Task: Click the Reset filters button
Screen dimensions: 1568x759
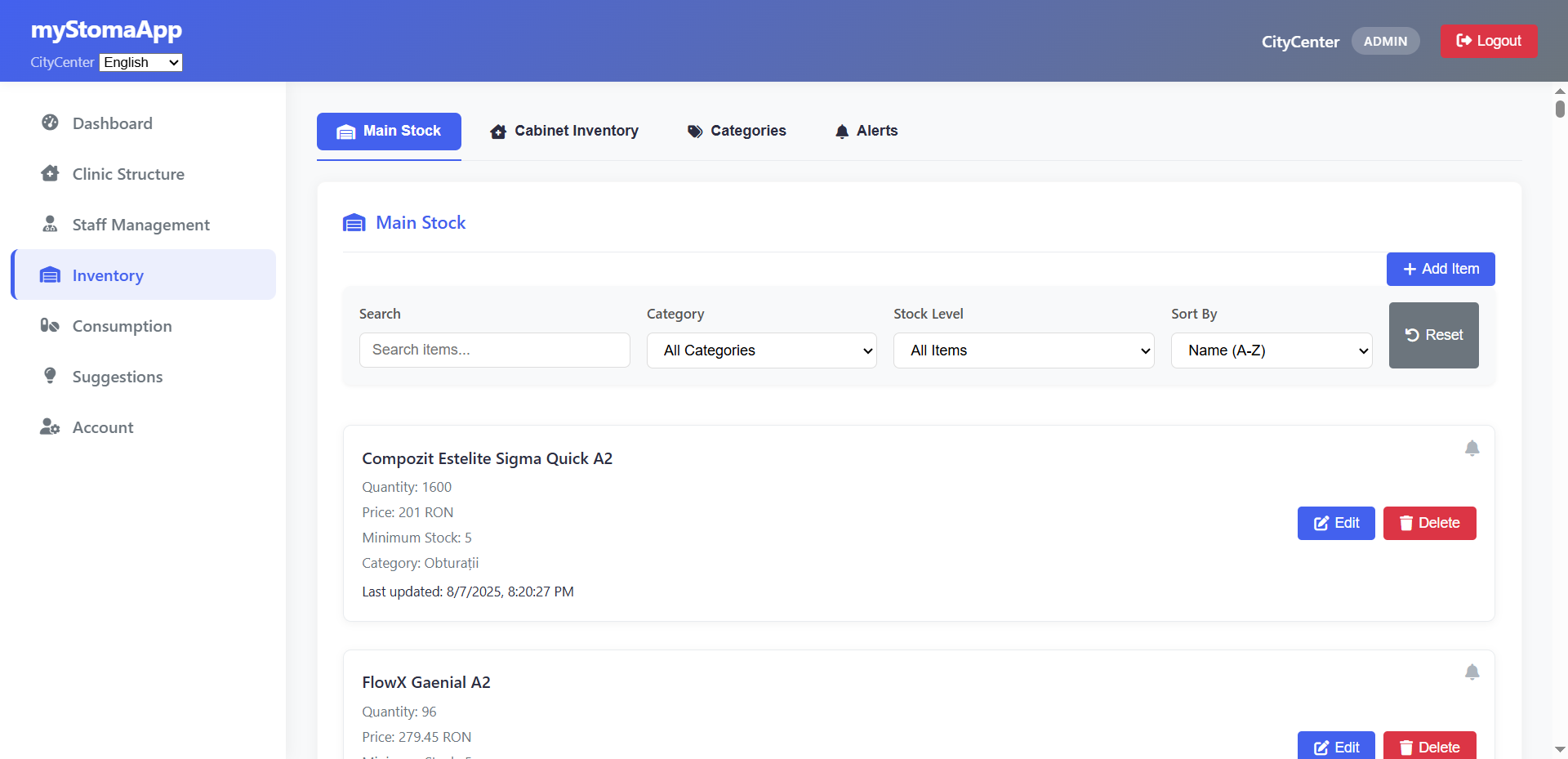Action: pos(1434,335)
